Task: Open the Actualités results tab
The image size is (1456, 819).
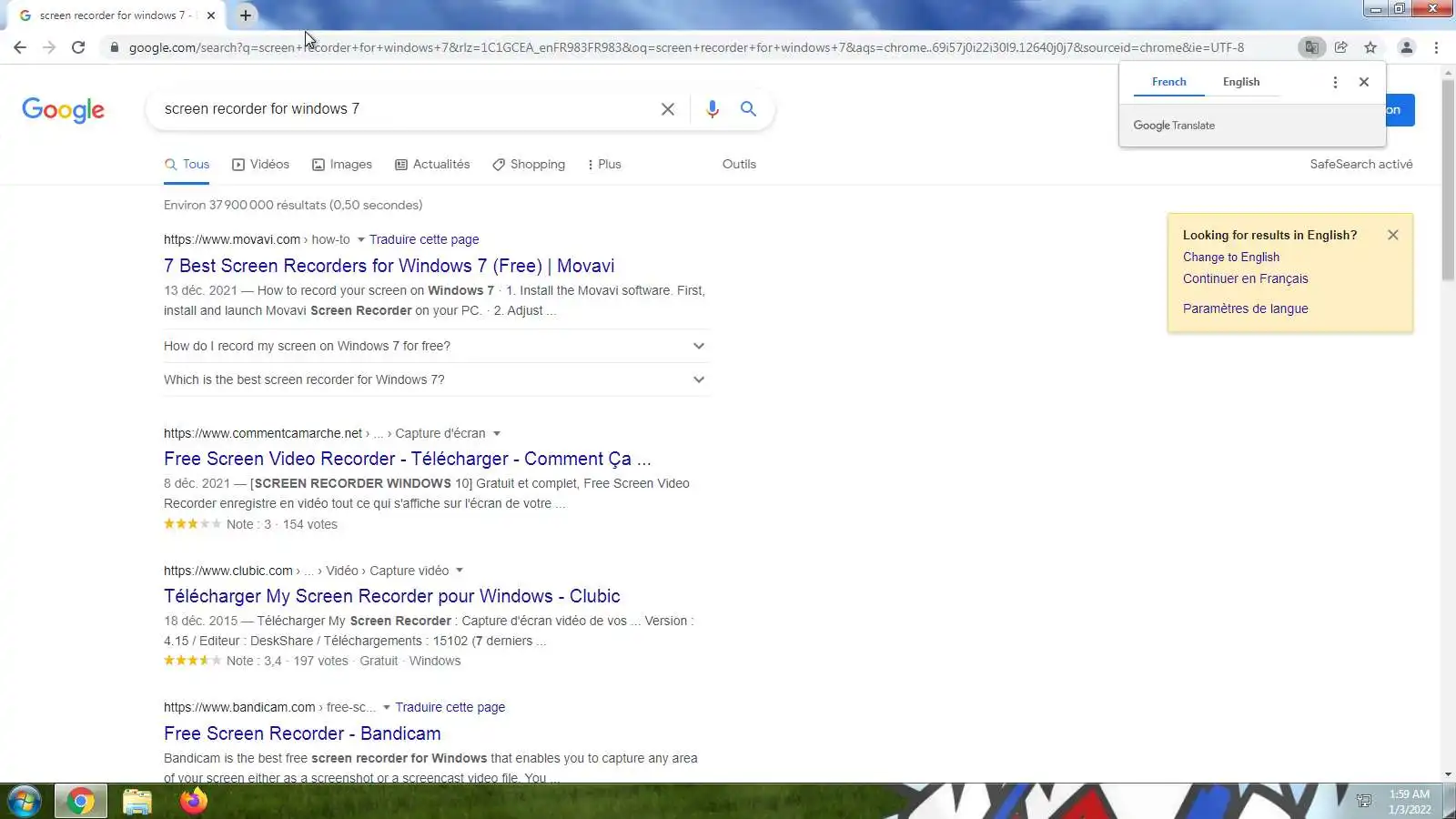Action: (x=432, y=165)
